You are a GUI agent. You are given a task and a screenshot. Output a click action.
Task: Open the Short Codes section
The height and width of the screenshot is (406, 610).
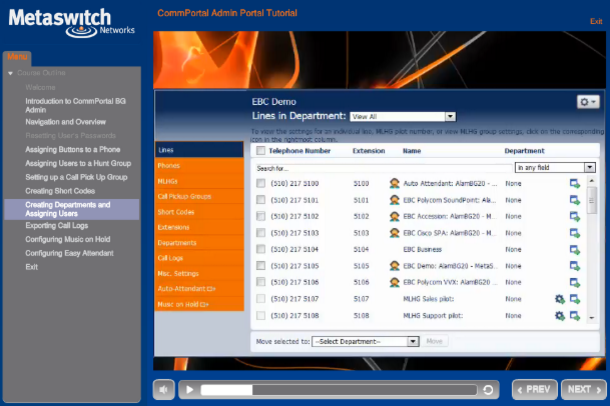point(199,212)
